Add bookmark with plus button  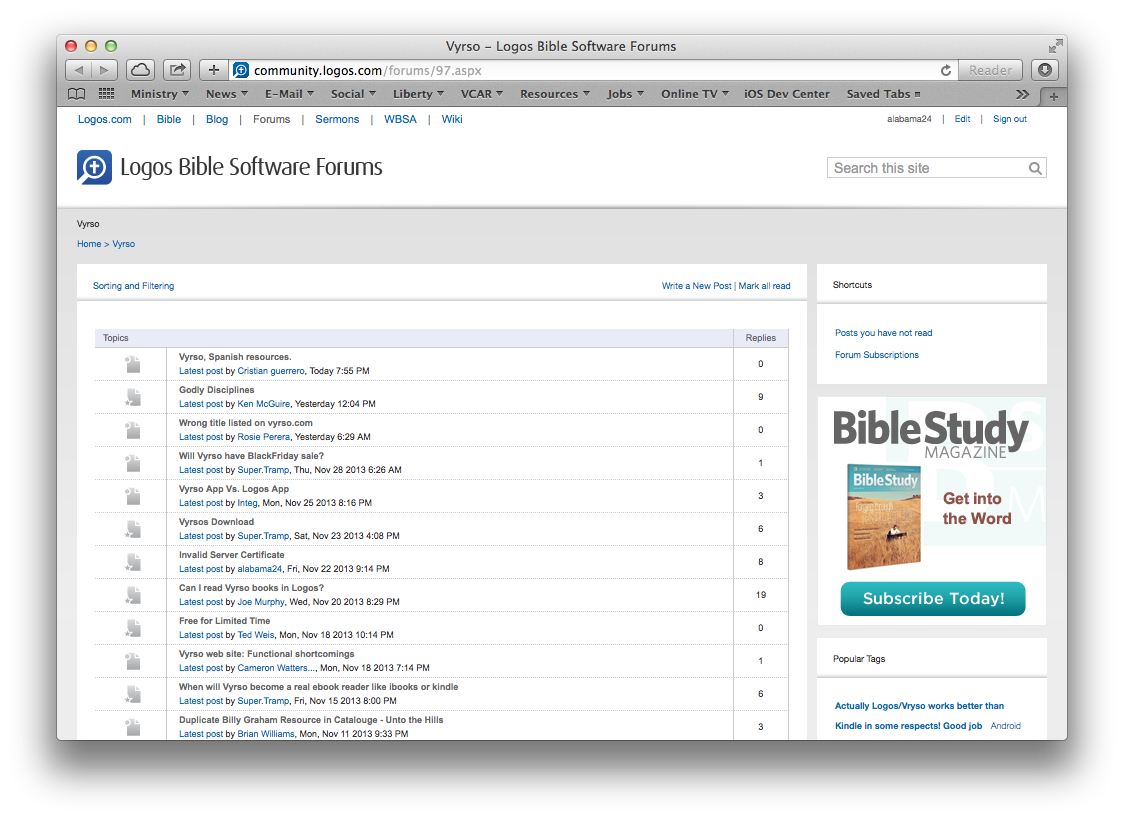(214, 70)
